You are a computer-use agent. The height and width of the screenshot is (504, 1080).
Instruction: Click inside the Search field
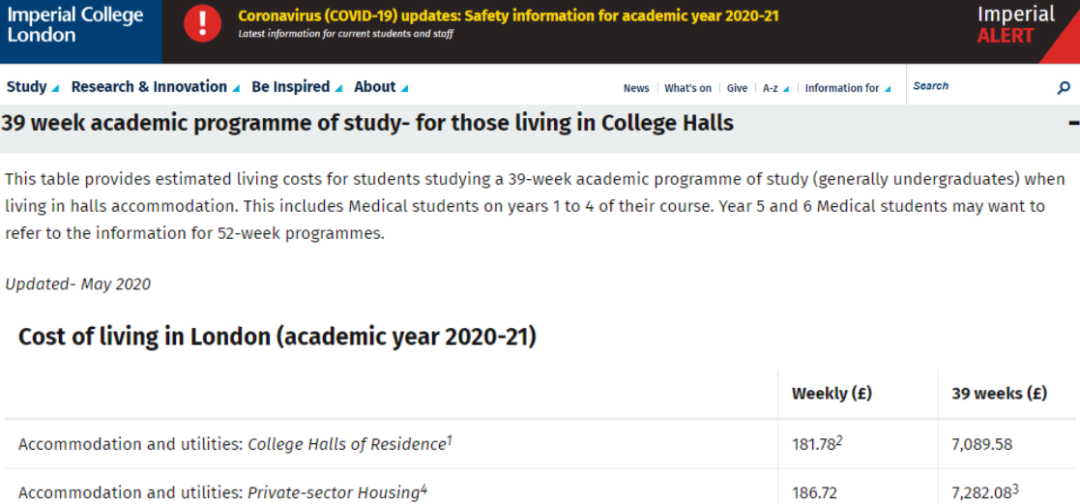(x=978, y=87)
